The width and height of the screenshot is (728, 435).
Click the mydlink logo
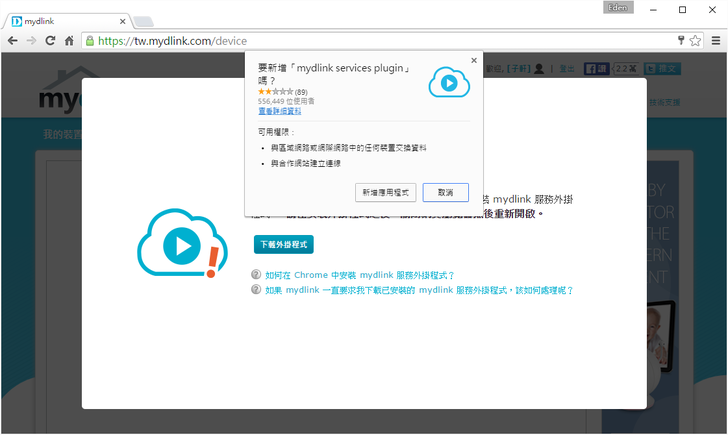click(x=60, y=91)
